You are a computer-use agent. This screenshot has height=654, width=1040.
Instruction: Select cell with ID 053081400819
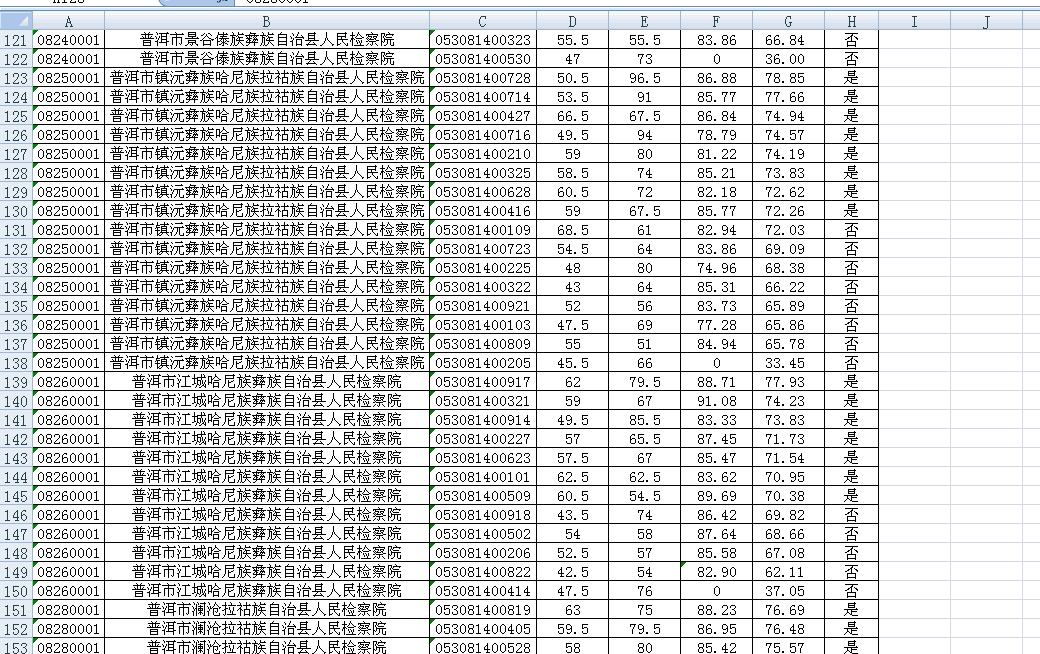tap(483, 610)
